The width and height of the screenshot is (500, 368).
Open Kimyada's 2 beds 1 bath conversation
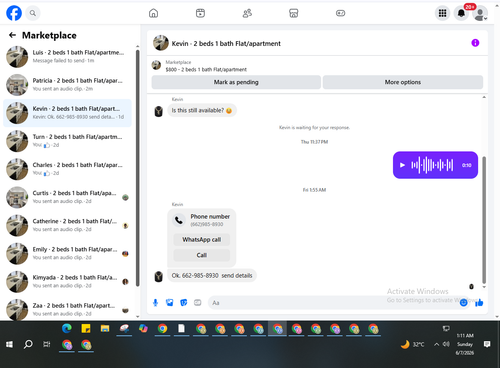pyautogui.click(x=67, y=282)
